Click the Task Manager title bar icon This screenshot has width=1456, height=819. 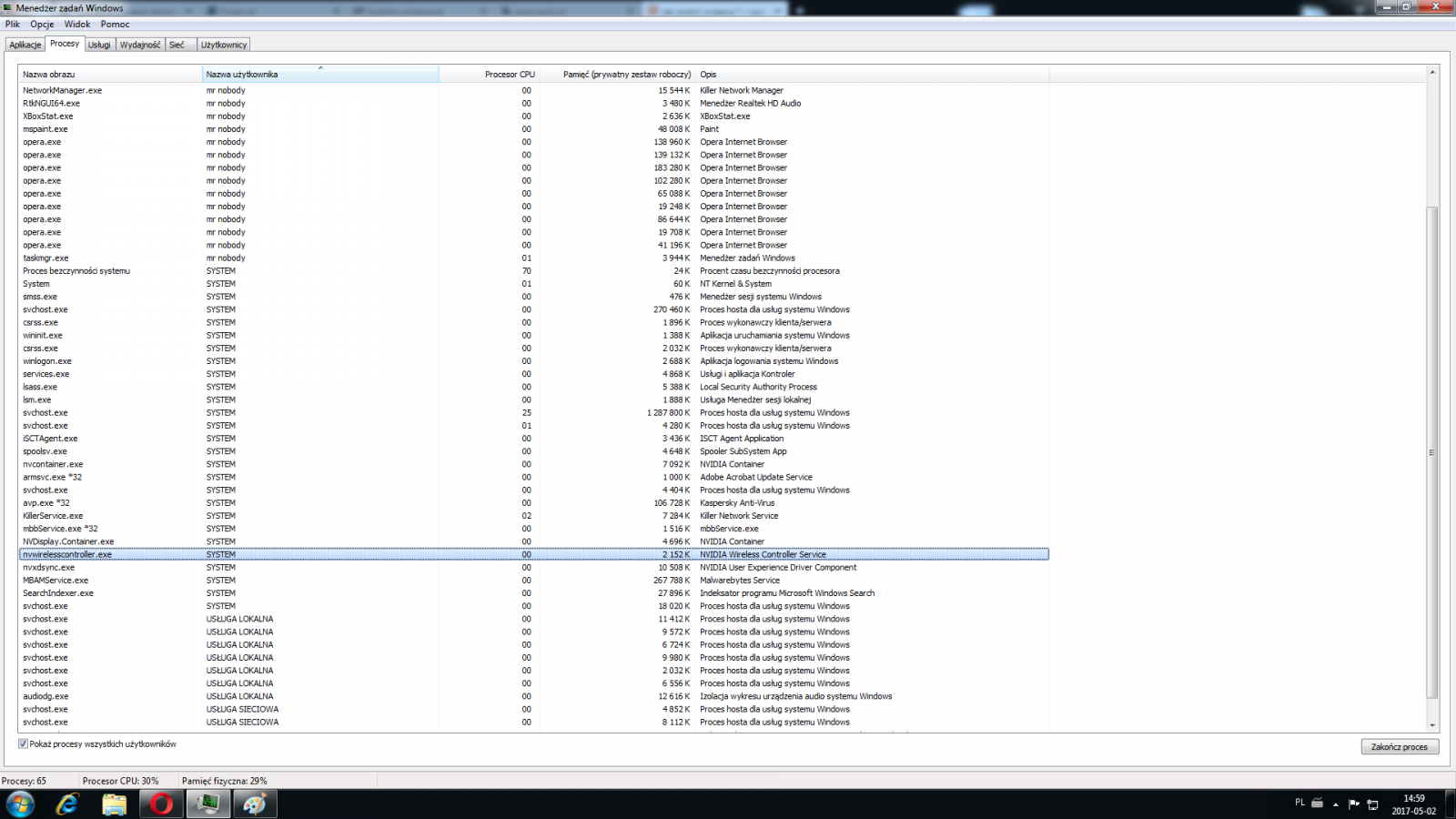[x=8, y=7]
